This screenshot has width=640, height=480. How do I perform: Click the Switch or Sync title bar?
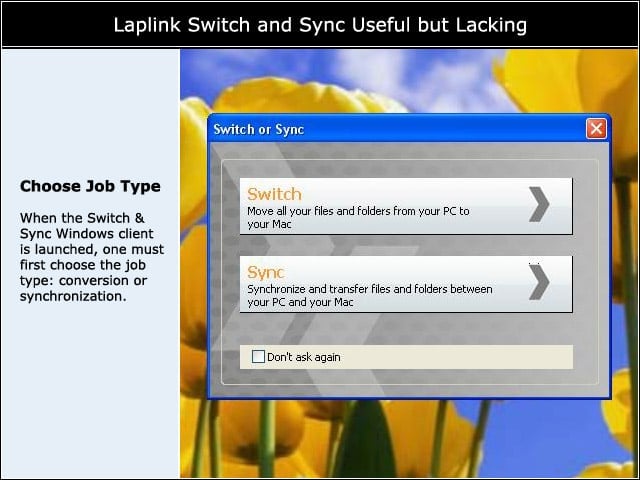(409, 129)
